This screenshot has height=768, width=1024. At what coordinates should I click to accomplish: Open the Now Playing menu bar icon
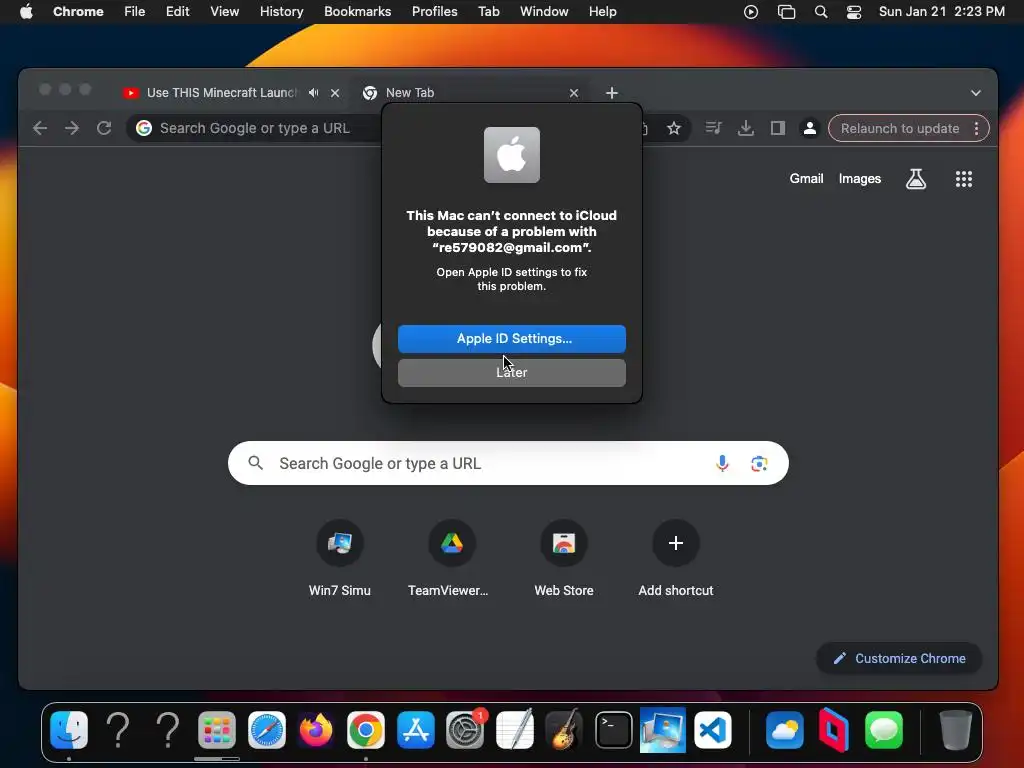pyautogui.click(x=750, y=12)
